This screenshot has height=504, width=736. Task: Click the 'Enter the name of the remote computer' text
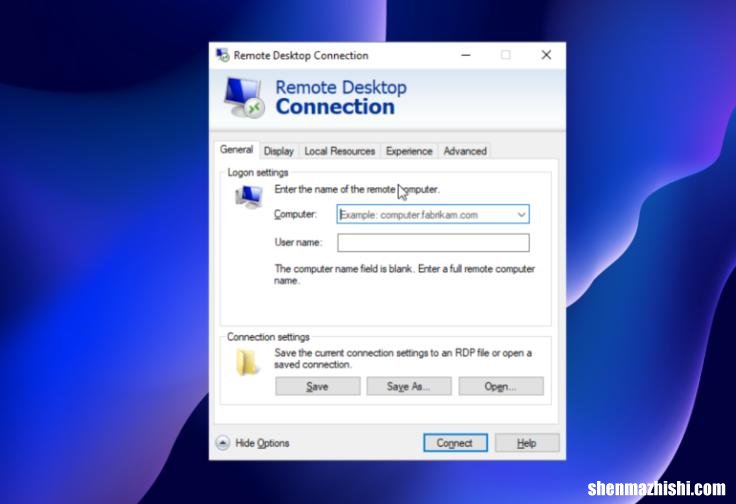(x=357, y=189)
